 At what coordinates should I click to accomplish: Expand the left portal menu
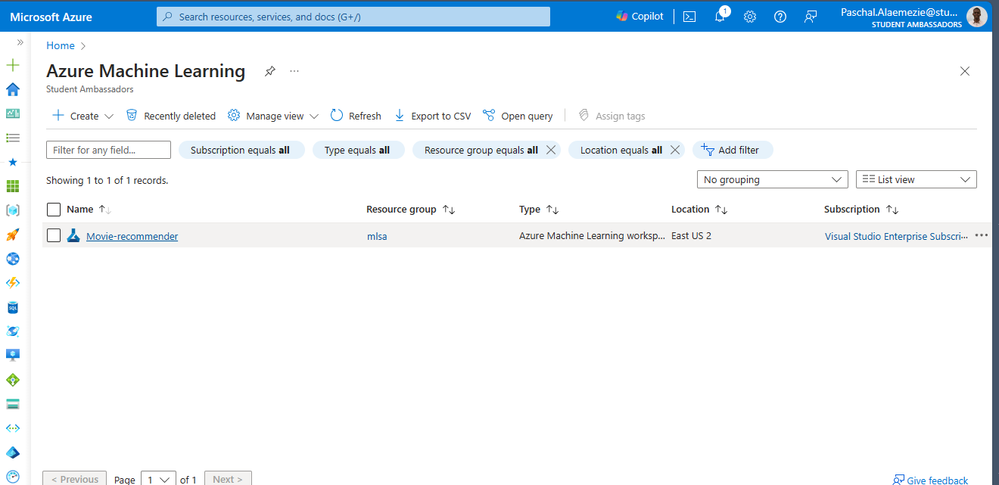pyautogui.click(x=20, y=42)
